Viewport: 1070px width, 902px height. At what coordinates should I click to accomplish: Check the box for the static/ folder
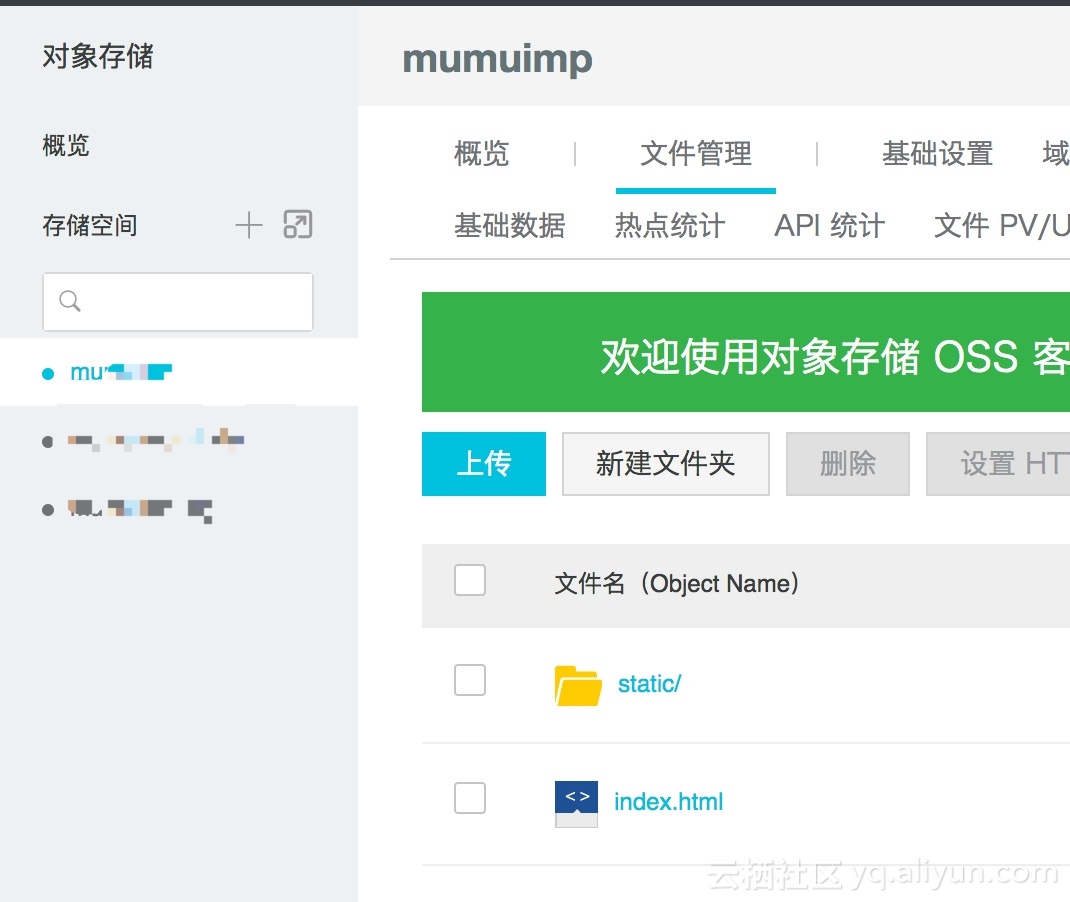pos(469,680)
